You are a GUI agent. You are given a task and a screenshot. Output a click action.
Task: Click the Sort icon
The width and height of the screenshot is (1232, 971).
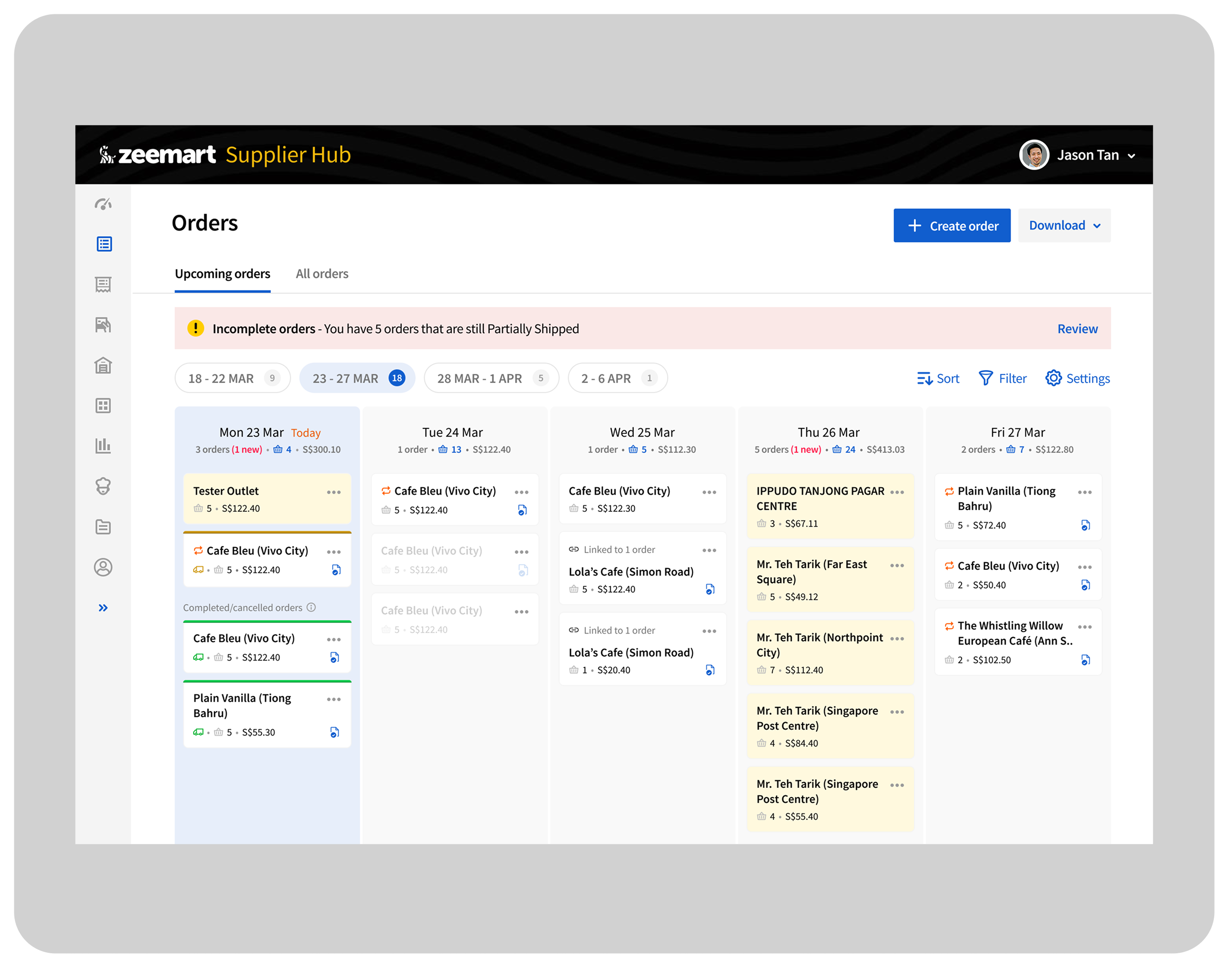924,379
